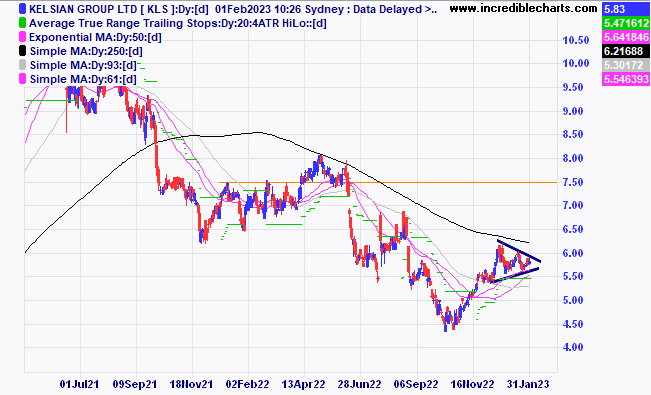Select the Simple MA:Dy:93 legend label
Image resolution: width=651 pixels, height=395 pixels.
(83, 65)
